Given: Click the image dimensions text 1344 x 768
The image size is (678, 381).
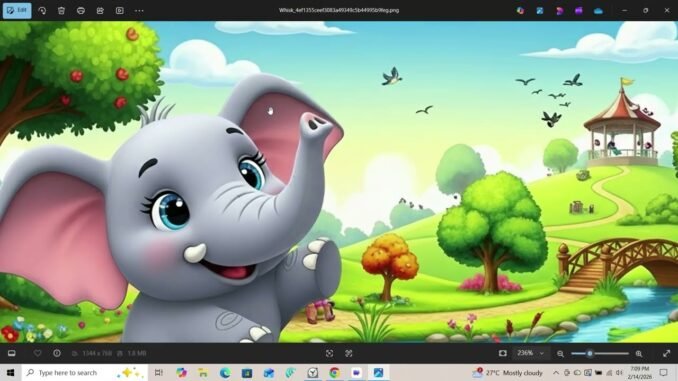Looking at the screenshot, I should (96, 353).
